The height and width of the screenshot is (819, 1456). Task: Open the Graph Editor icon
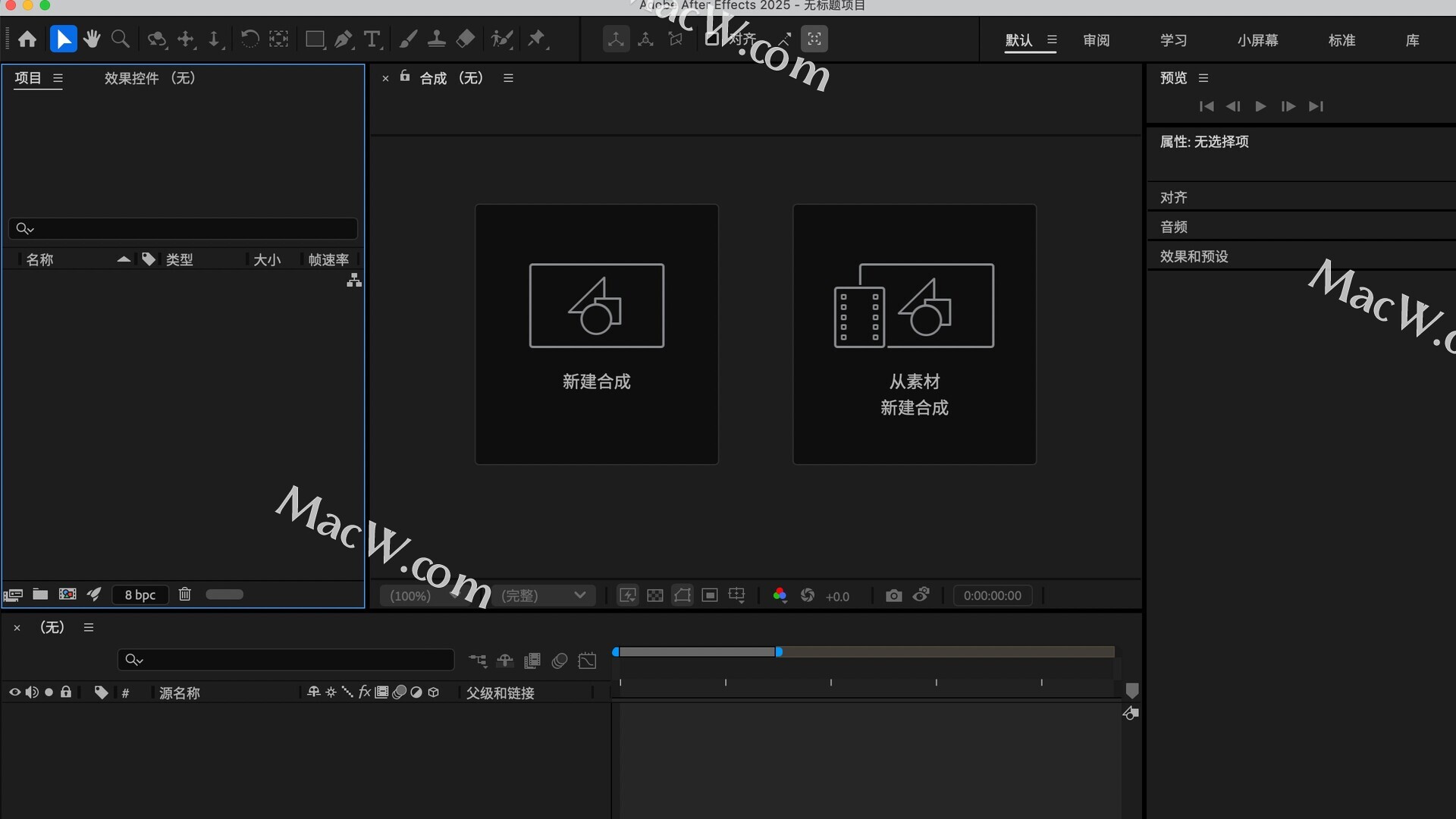587,661
